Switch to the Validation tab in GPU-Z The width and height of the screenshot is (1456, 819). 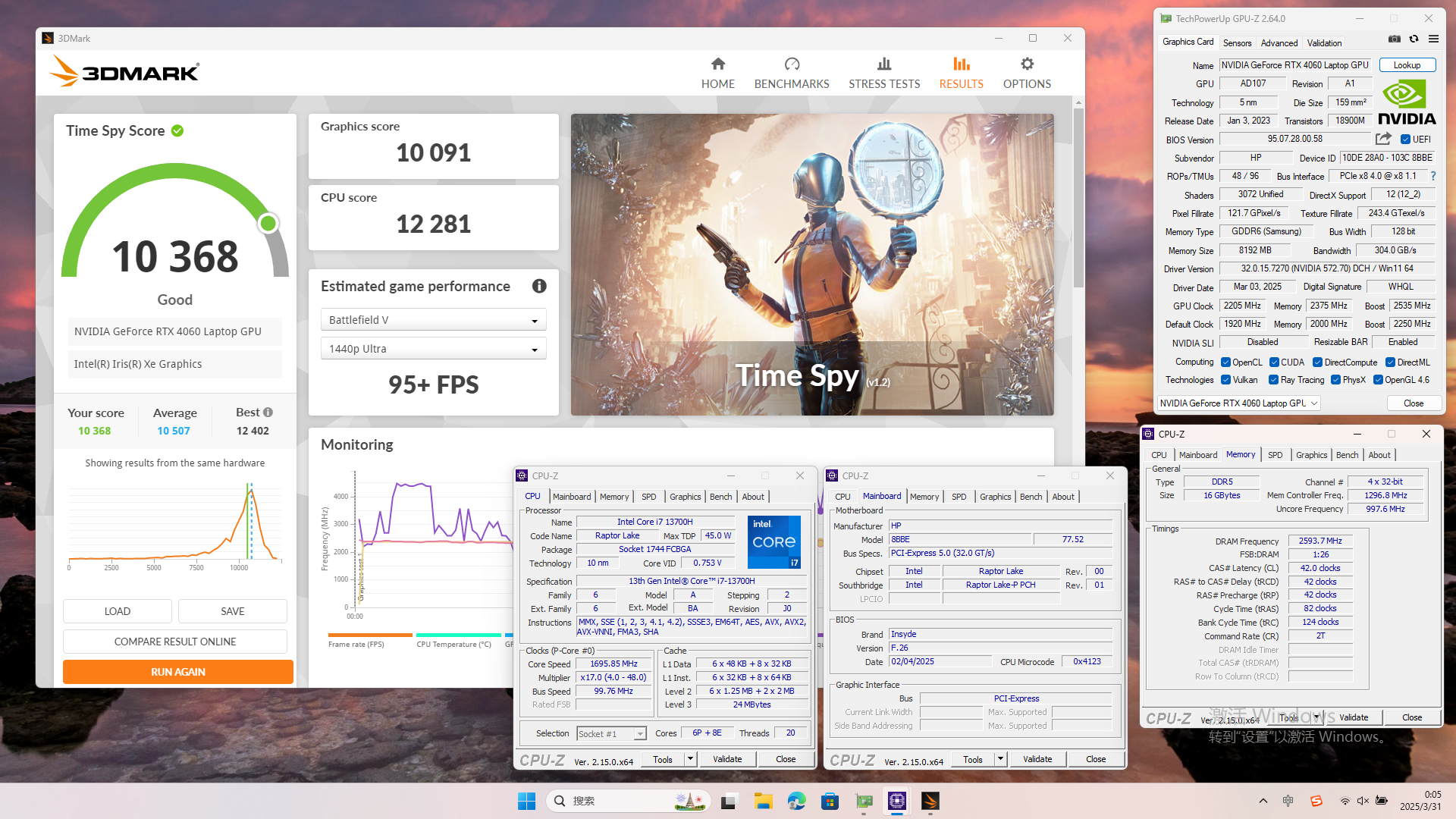[x=1324, y=43]
